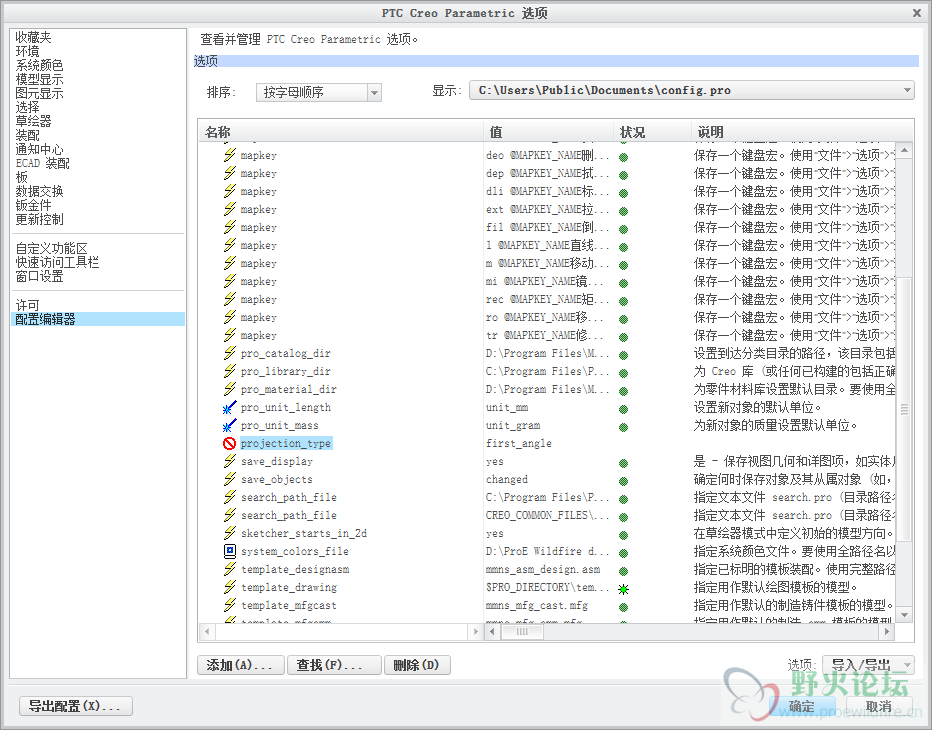Viewport: 932px width, 730px height.
Task: Select 图元显示 in the left category list
Action: [39, 93]
